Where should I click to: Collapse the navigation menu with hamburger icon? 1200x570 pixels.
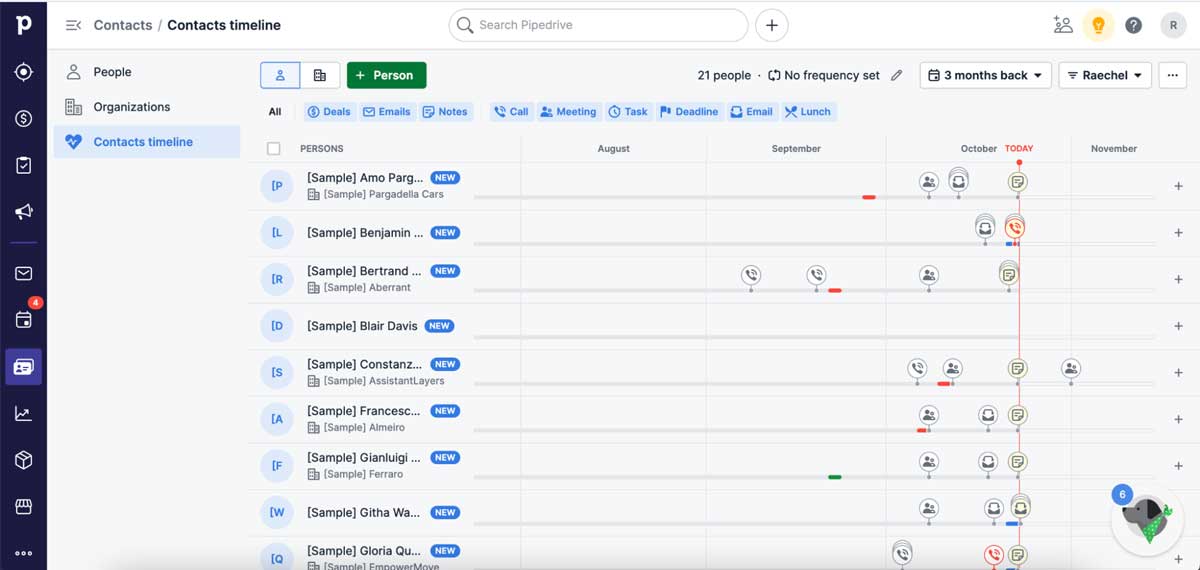tap(73, 25)
